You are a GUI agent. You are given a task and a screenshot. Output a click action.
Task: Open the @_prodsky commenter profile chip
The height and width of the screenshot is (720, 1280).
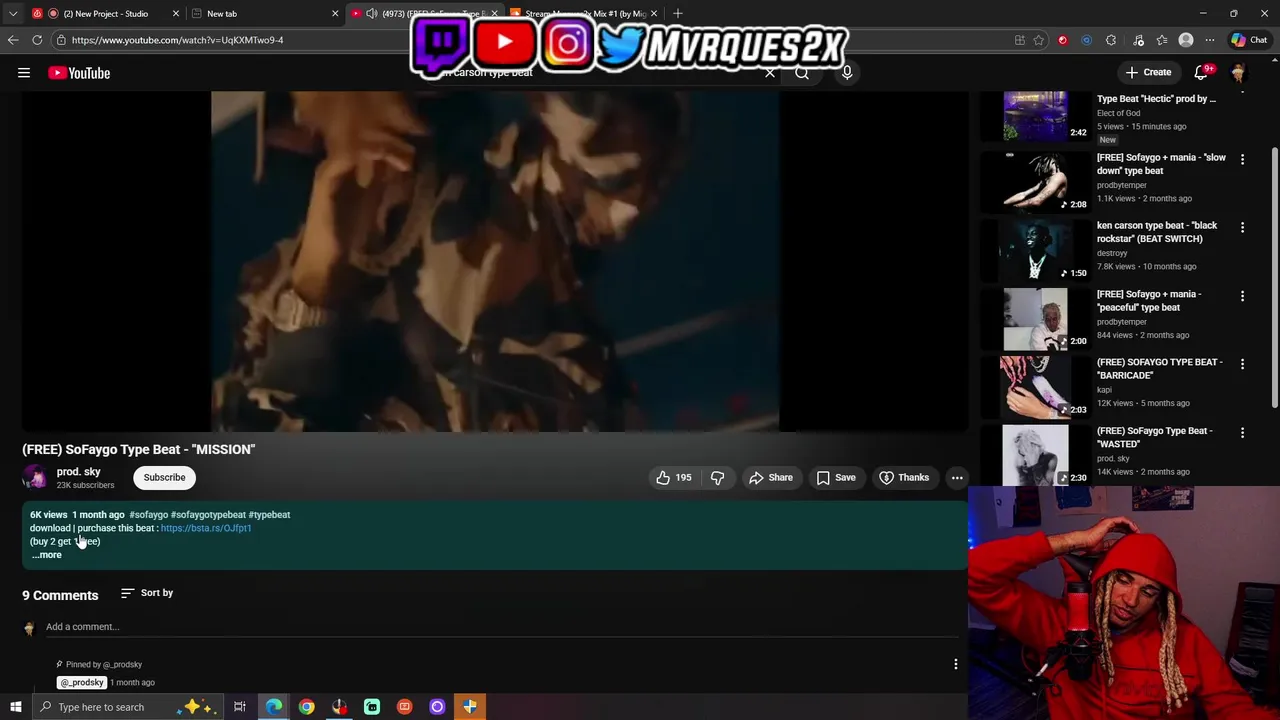pos(81,682)
